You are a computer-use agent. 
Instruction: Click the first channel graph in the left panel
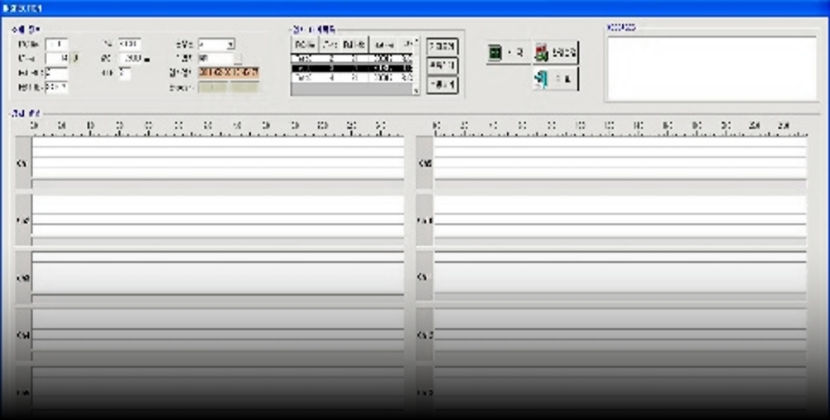tap(218, 162)
